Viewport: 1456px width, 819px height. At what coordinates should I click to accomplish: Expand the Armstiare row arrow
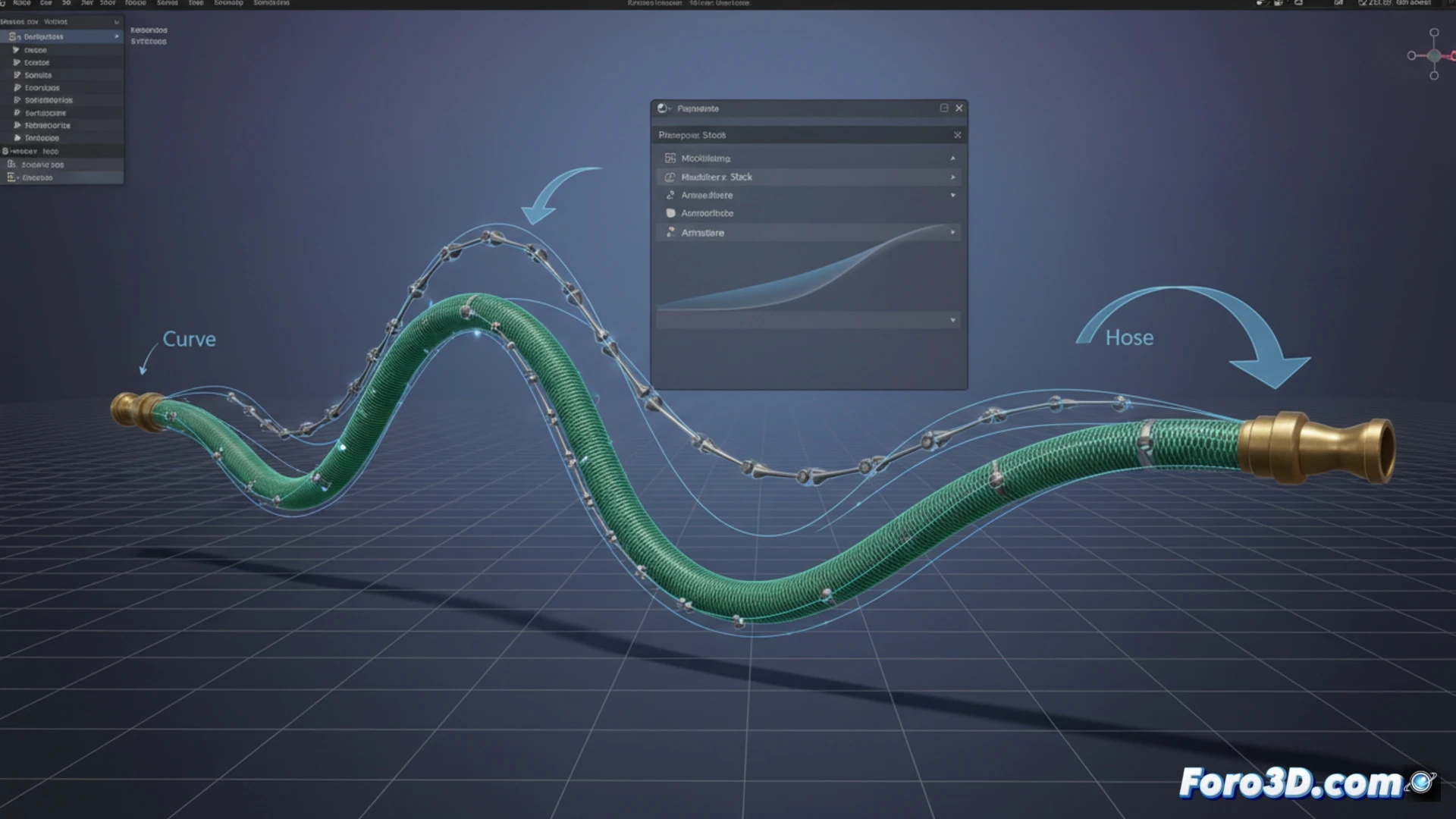point(952,232)
